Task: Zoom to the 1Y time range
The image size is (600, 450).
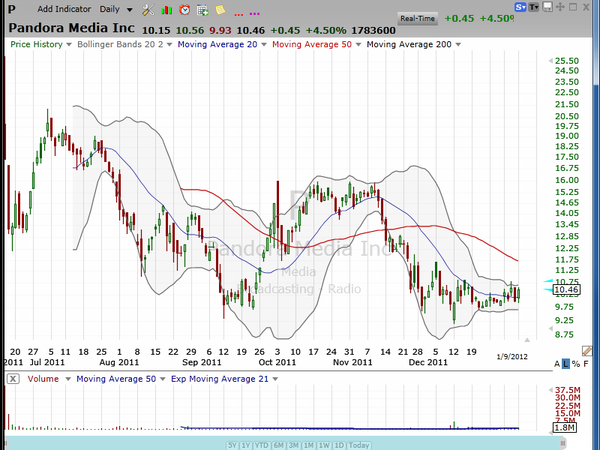Action: tap(246, 445)
